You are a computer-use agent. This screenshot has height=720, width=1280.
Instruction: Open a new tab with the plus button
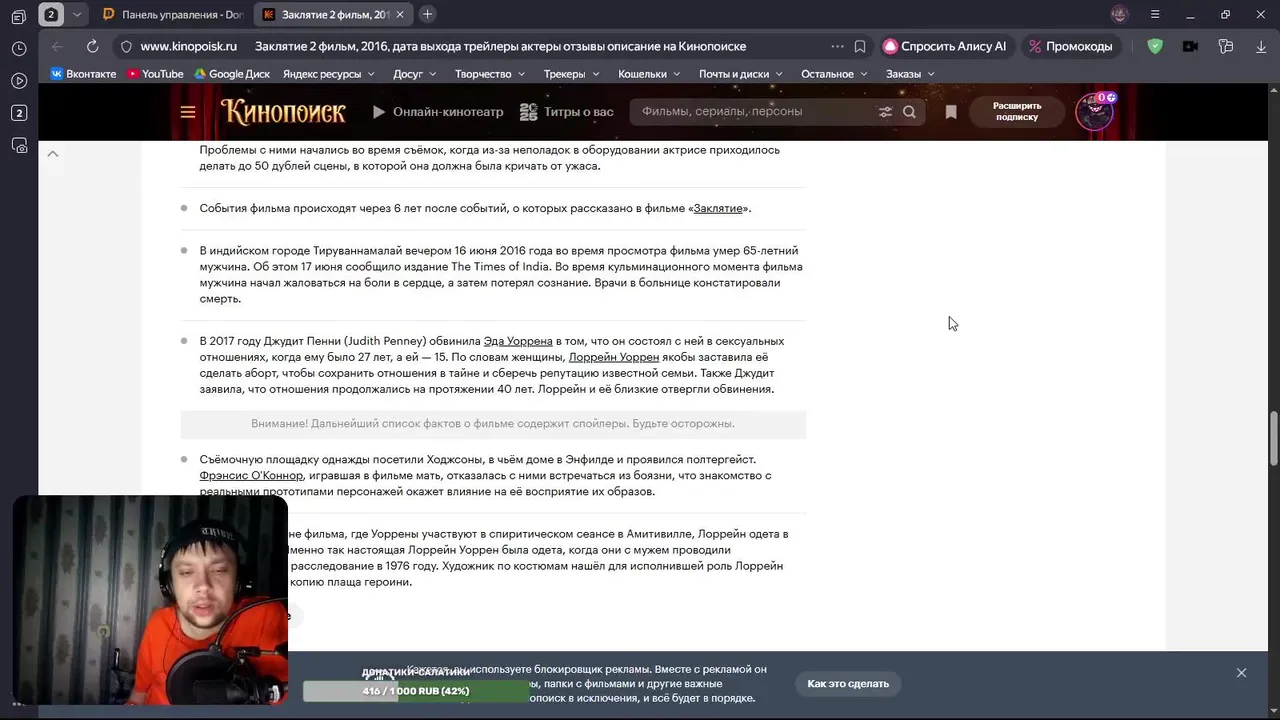[x=427, y=14]
